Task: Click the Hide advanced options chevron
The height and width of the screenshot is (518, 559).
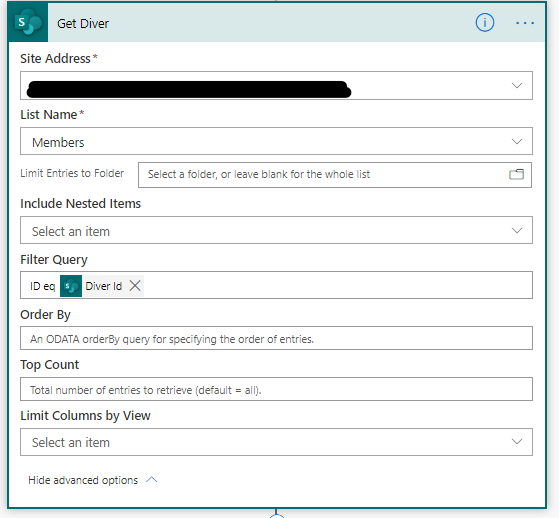Action: point(152,480)
